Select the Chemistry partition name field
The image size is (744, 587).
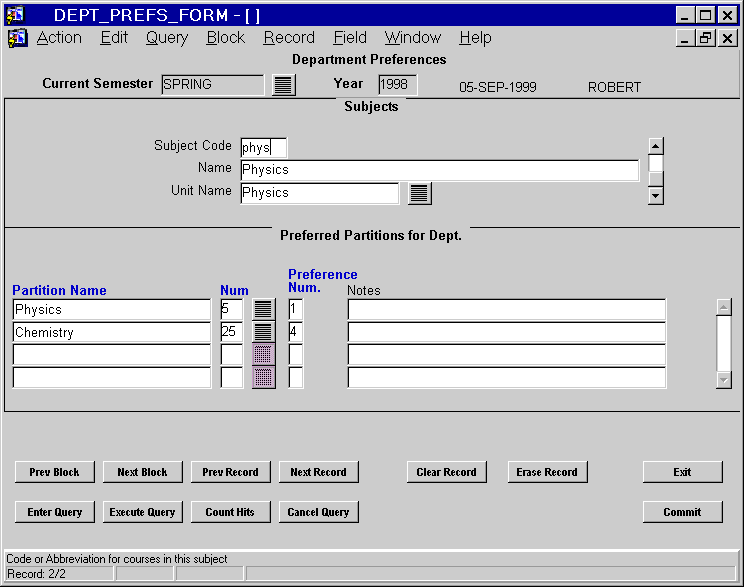(x=112, y=332)
